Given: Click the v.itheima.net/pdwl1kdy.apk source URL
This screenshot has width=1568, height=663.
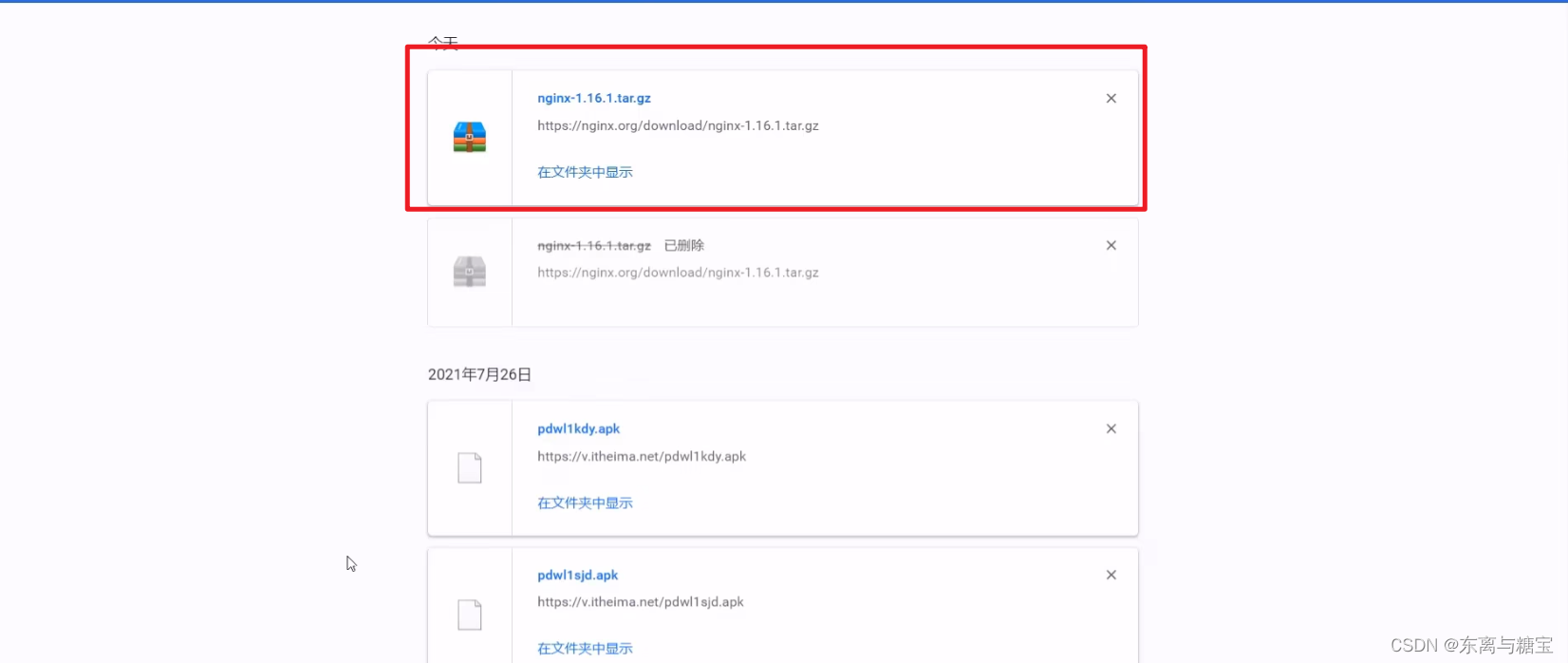Looking at the screenshot, I should [642, 457].
